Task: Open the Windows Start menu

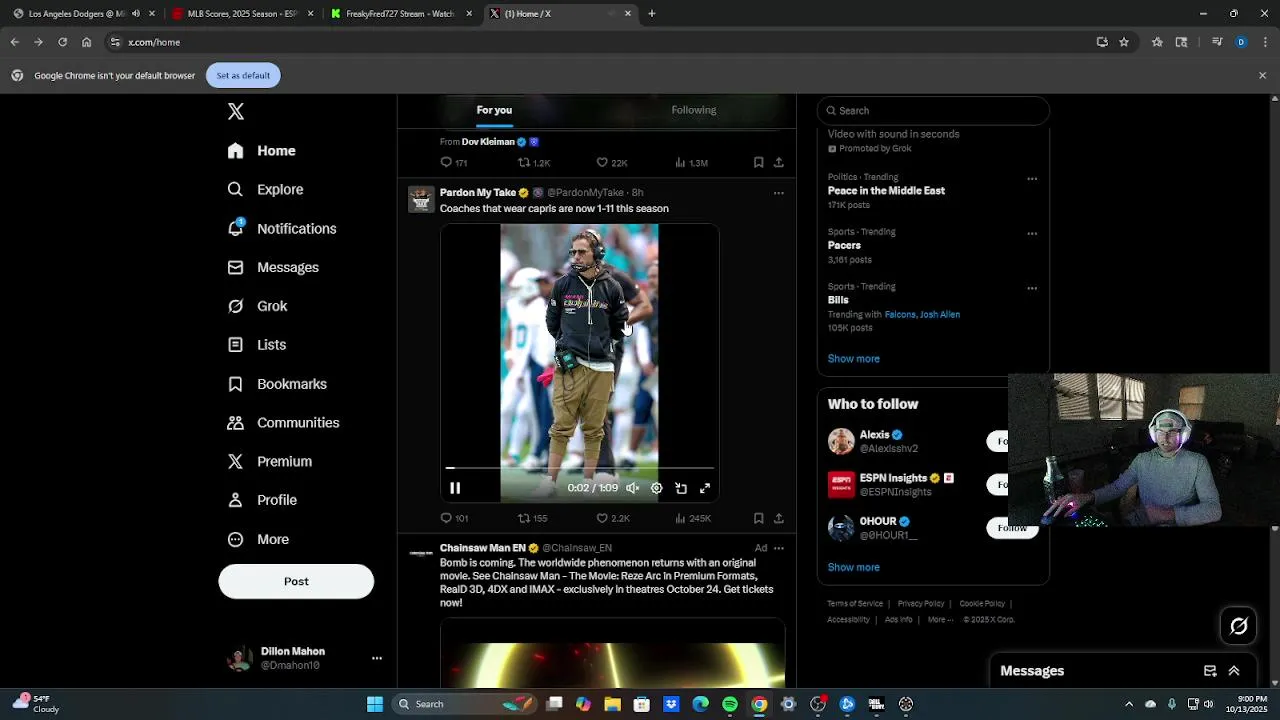Action: pyautogui.click(x=375, y=704)
